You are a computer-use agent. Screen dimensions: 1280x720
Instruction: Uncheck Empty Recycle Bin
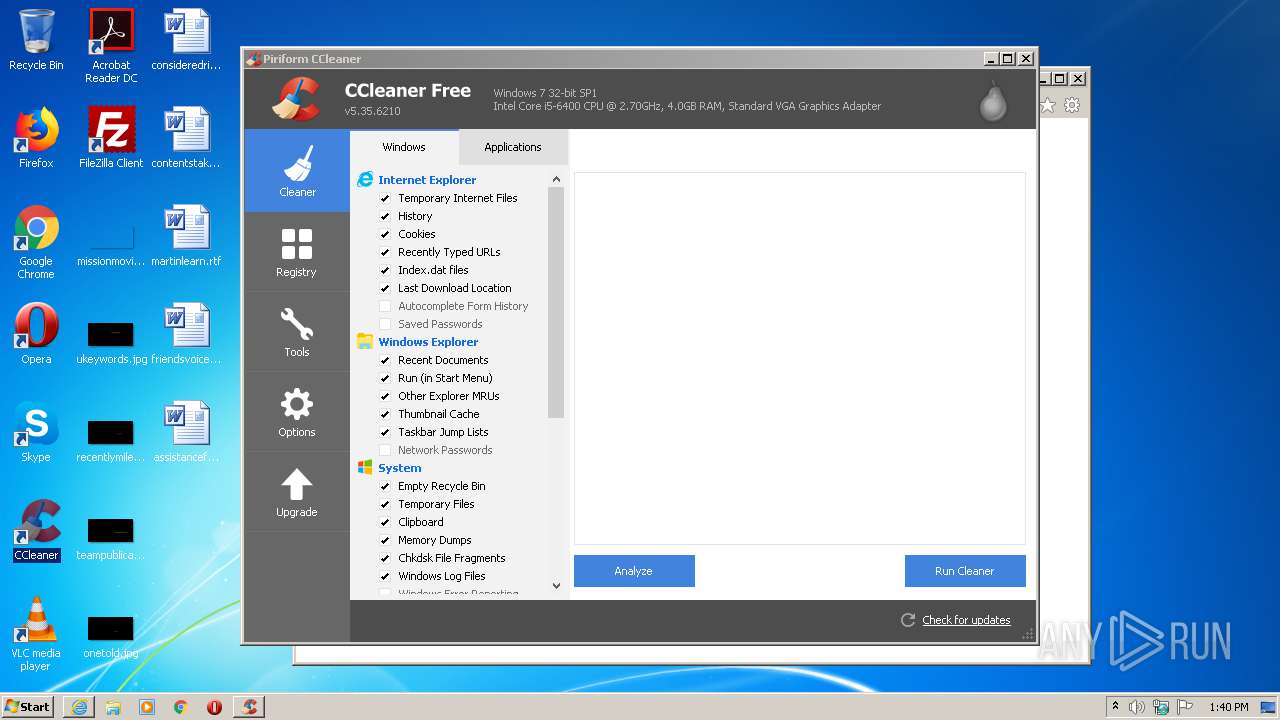(385, 486)
